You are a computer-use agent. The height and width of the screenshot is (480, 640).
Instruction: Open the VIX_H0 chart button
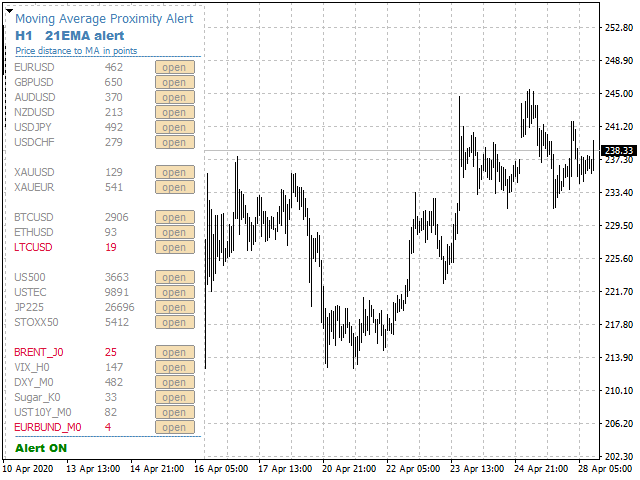175,367
